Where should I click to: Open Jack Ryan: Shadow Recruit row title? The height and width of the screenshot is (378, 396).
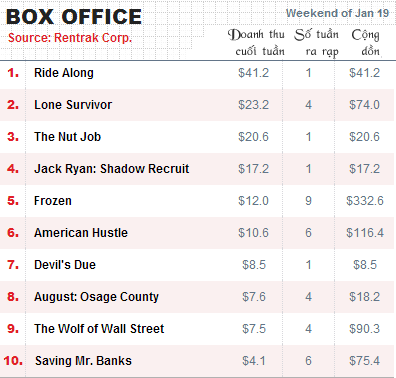112,169
